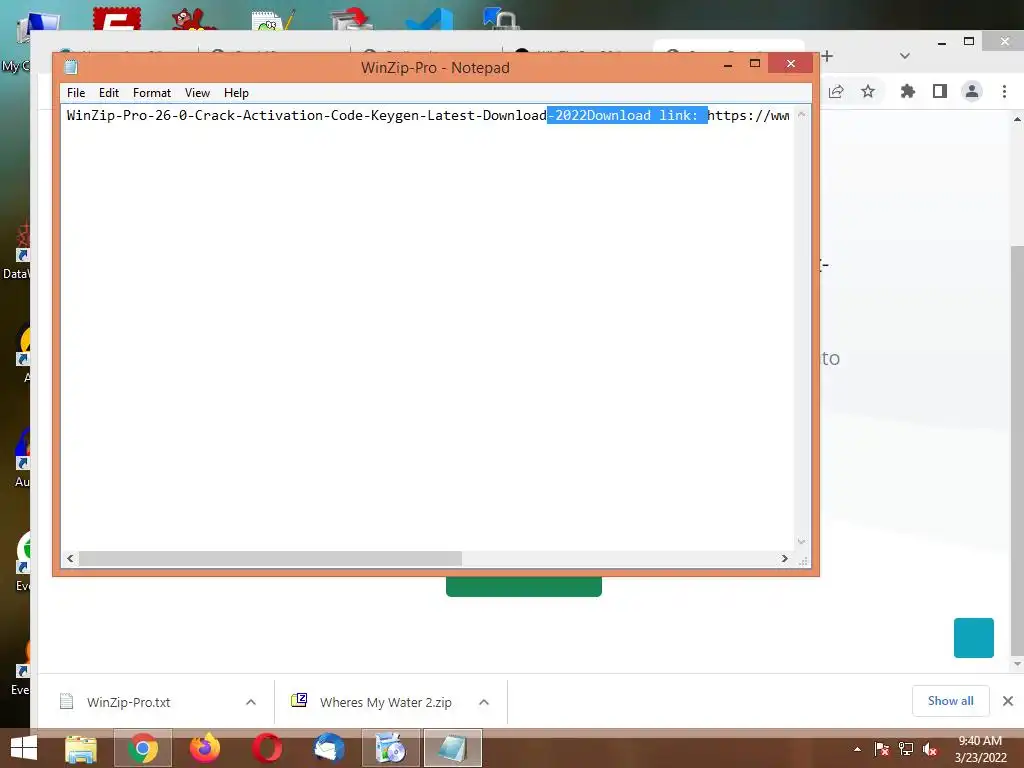Click Chrome page scrollbar down arrow
This screenshot has height=768, width=1024.
coord(1017,664)
